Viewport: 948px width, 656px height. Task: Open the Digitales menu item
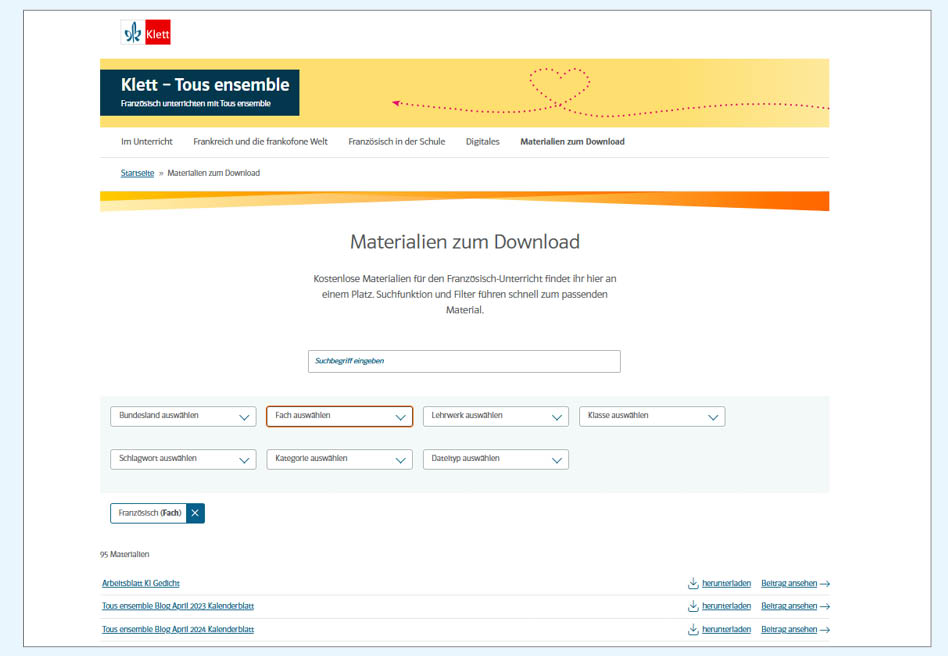[x=482, y=141]
